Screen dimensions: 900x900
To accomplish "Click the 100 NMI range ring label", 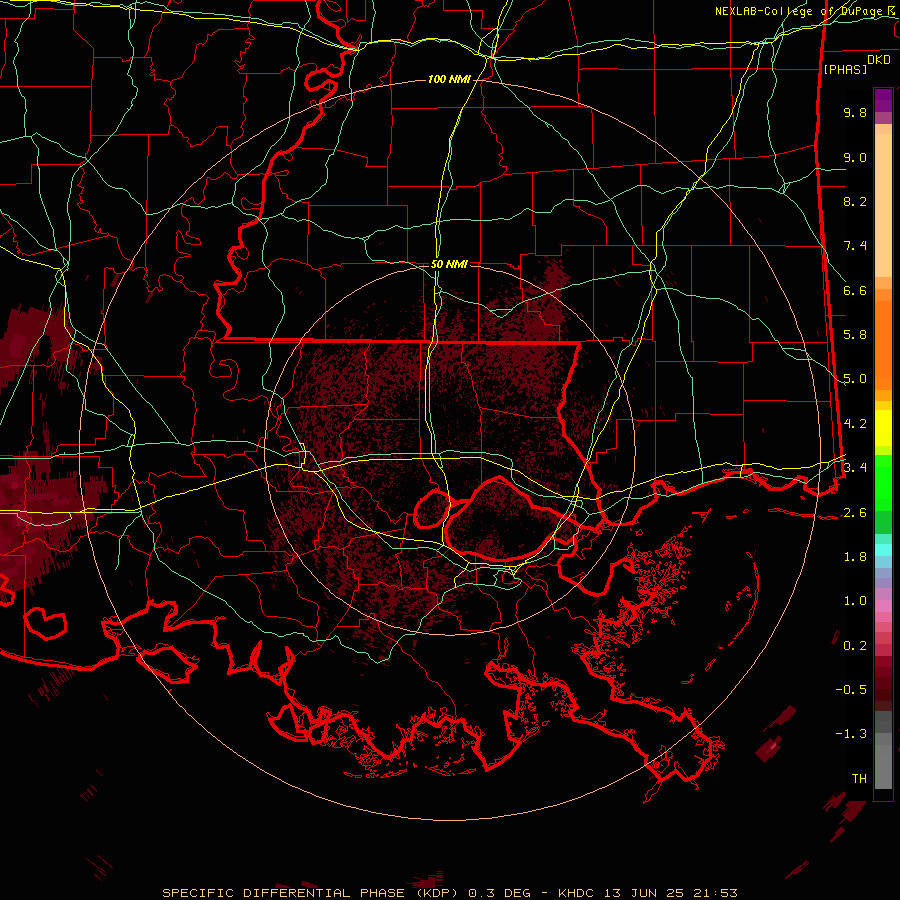I will click(x=449, y=79).
